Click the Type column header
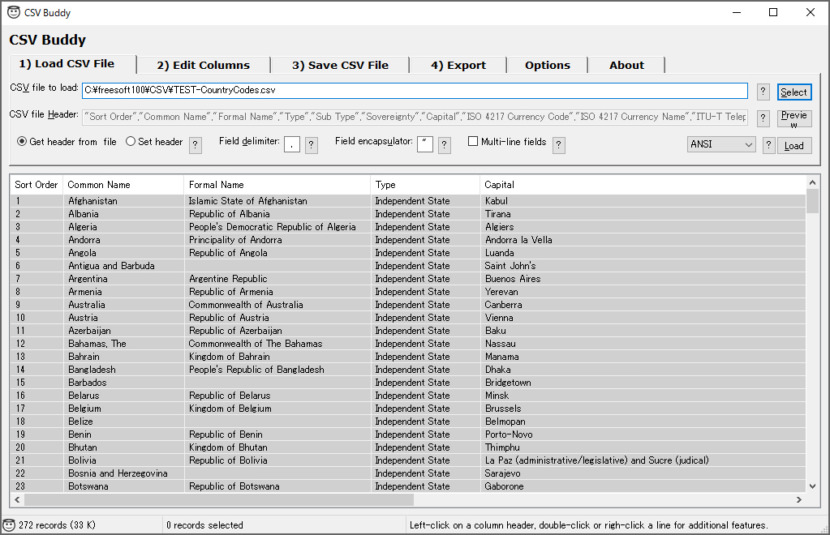Viewport: 830px width, 535px height. pos(425,185)
